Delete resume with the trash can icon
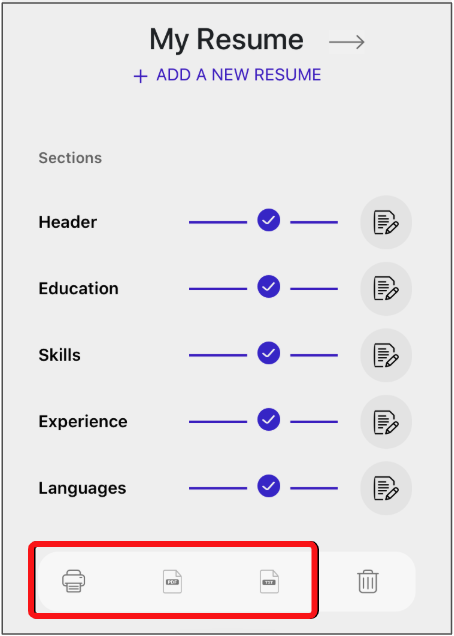The image size is (454, 636). click(368, 581)
